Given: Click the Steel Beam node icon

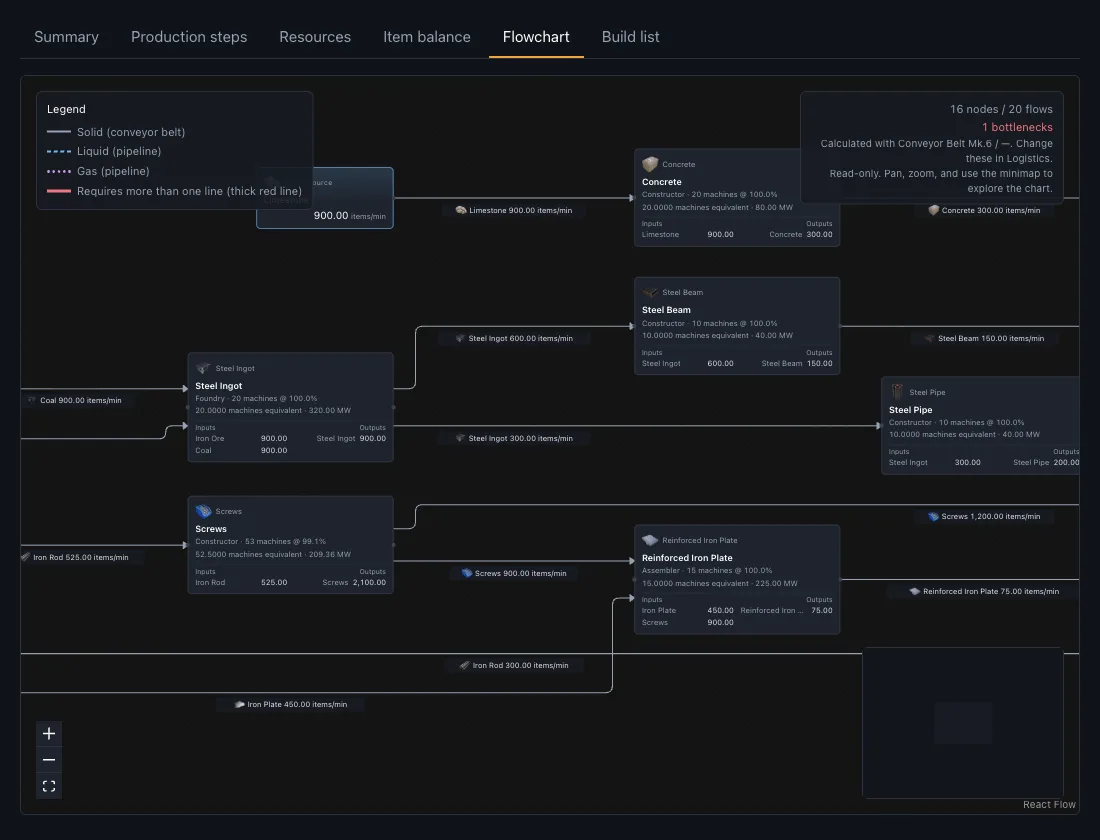Looking at the screenshot, I should pos(650,292).
